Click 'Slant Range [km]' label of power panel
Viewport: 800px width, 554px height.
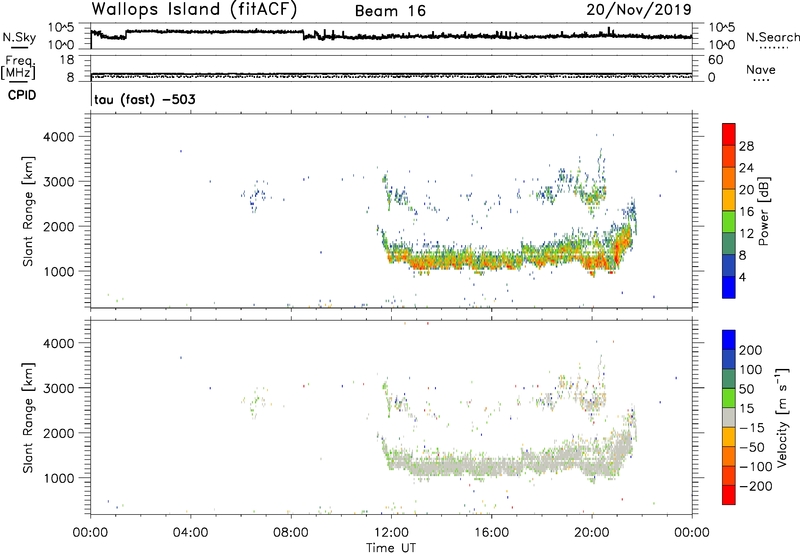coord(28,211)
